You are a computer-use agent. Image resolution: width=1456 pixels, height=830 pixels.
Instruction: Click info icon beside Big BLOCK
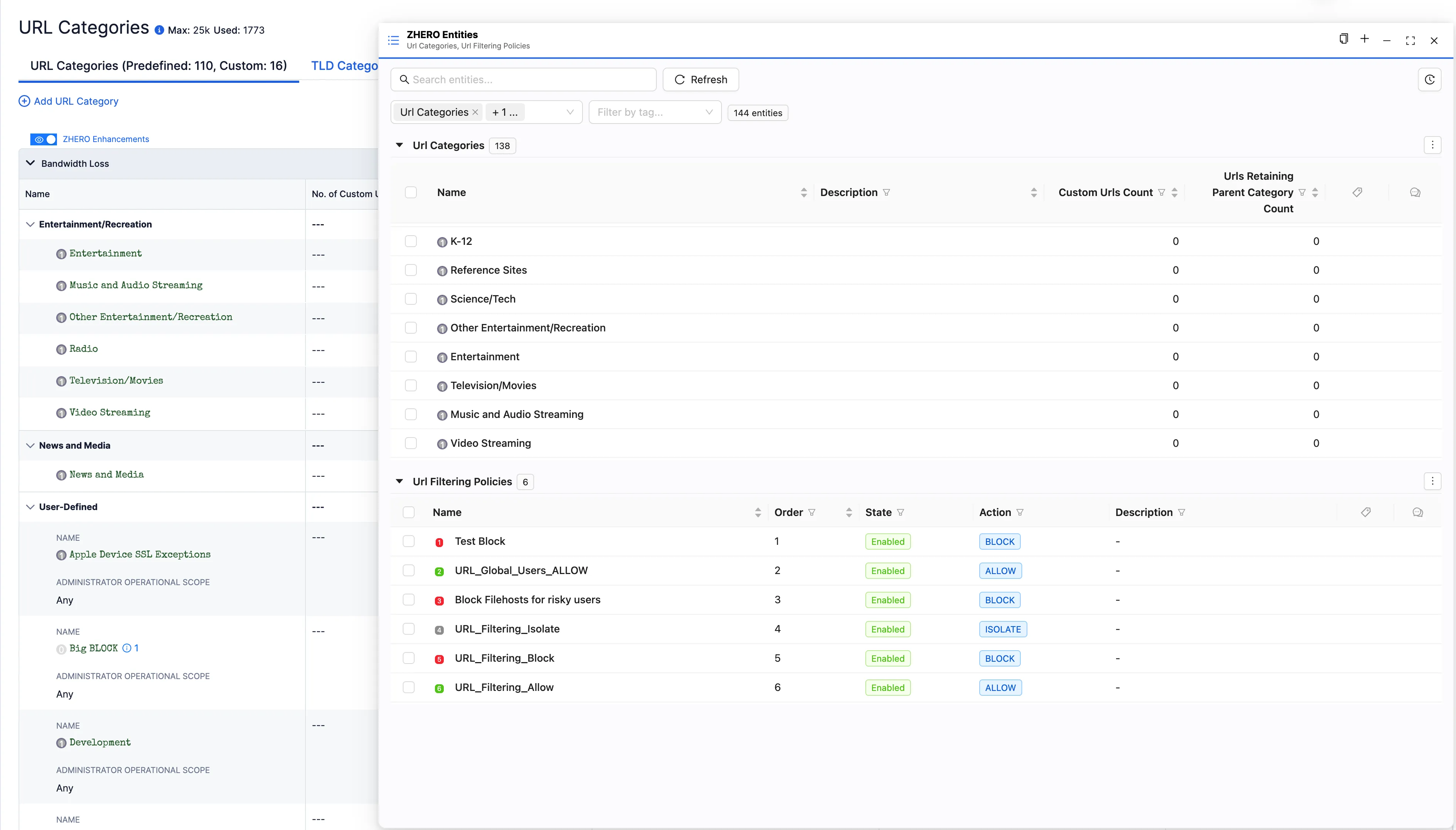pos(126,648)
